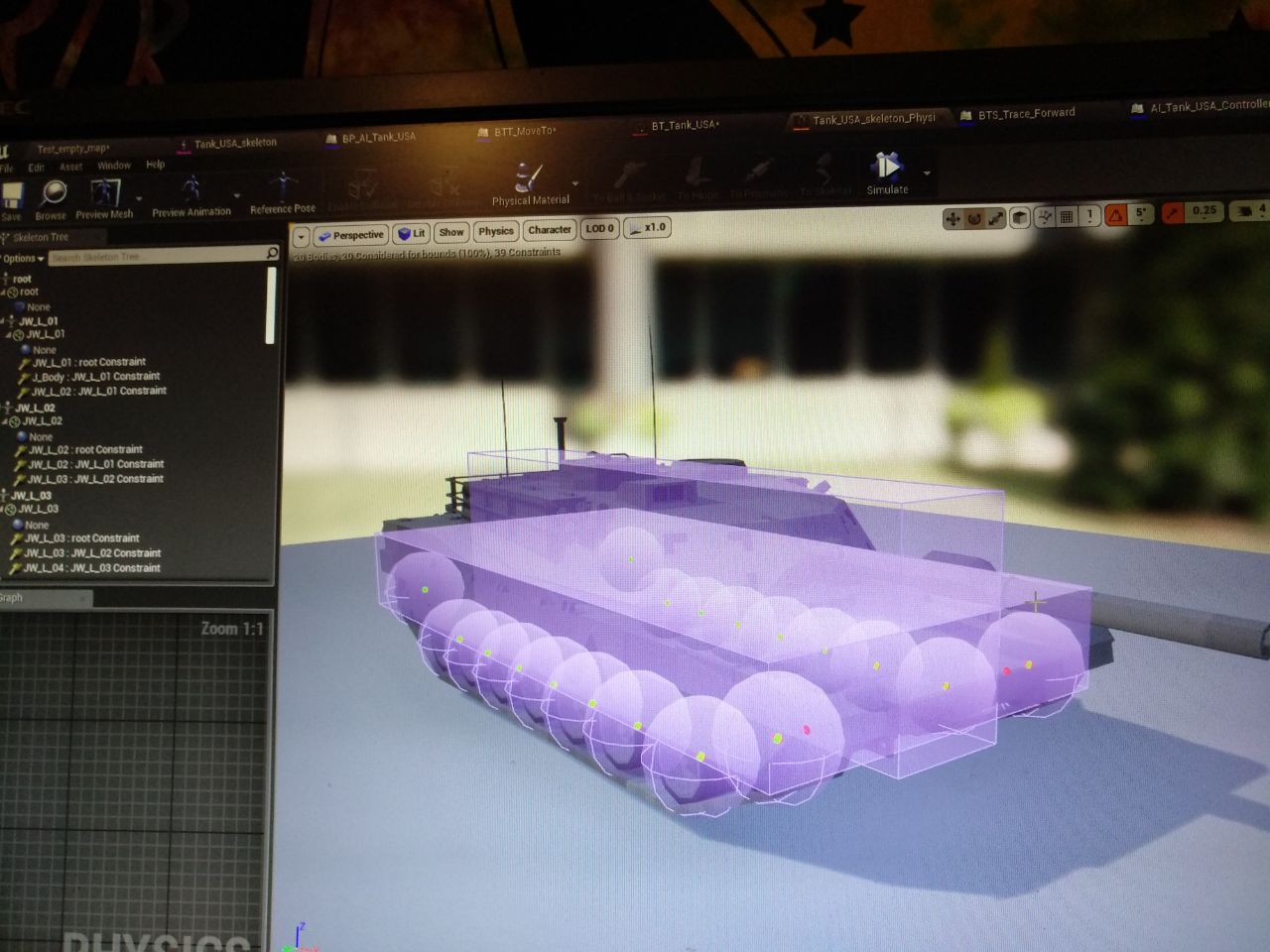
Task: Open the Preview Animation dropdown arrow
Action: (238, 194)
